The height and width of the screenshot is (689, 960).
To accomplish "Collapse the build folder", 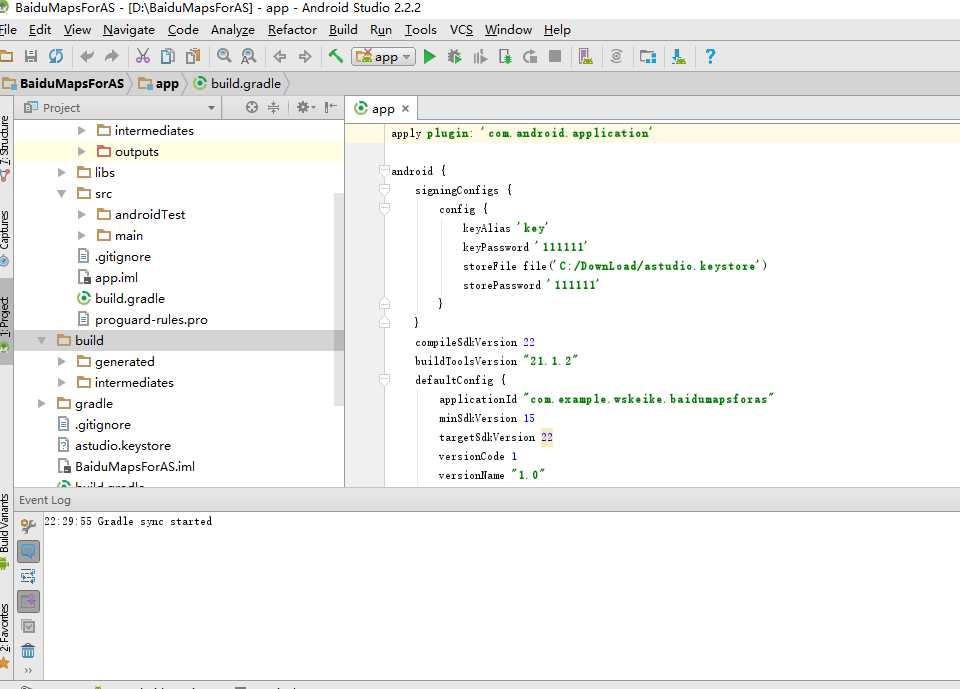I will coord(42,341).
